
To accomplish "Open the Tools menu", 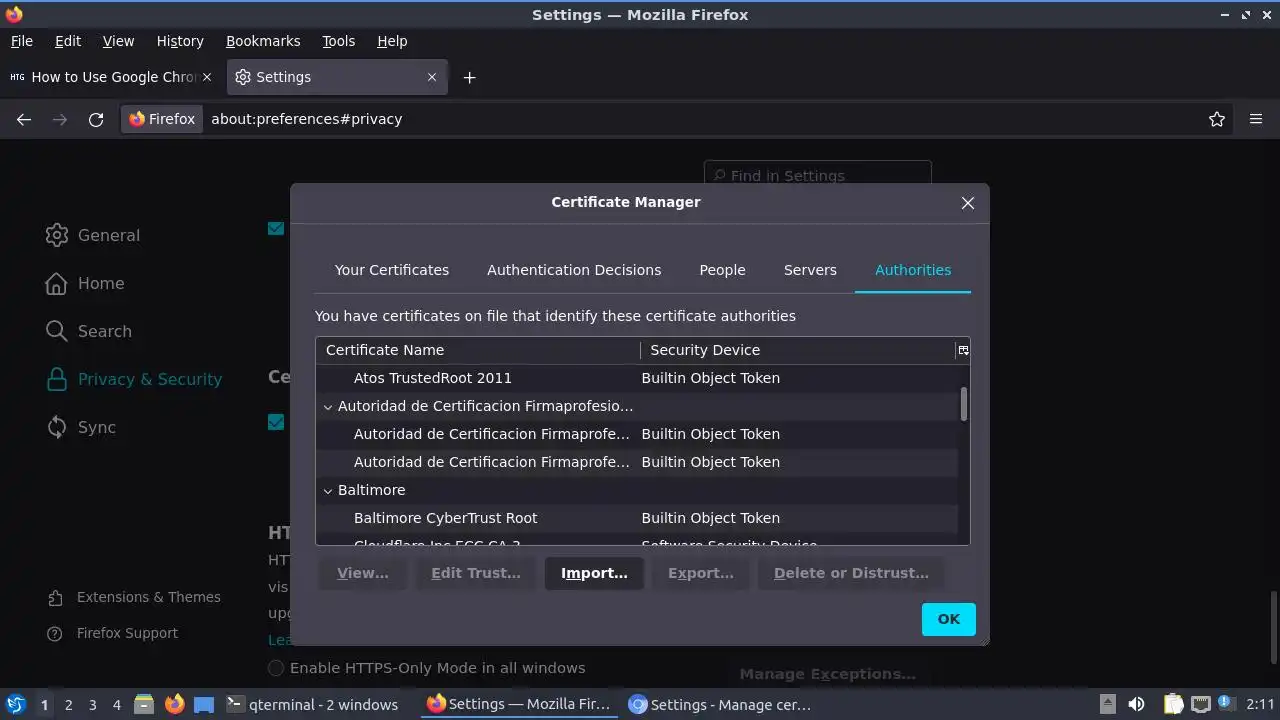I will point(339,41).
